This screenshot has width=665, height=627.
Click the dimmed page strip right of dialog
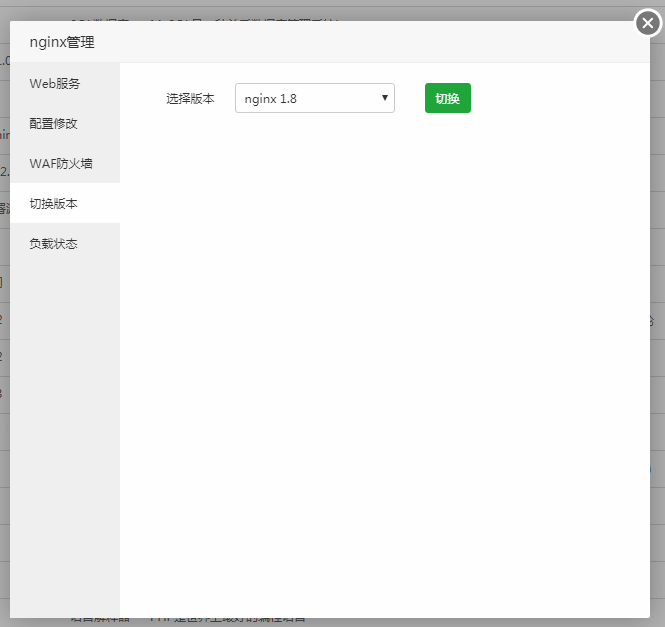pyautogui.click(x=657, y=400)
